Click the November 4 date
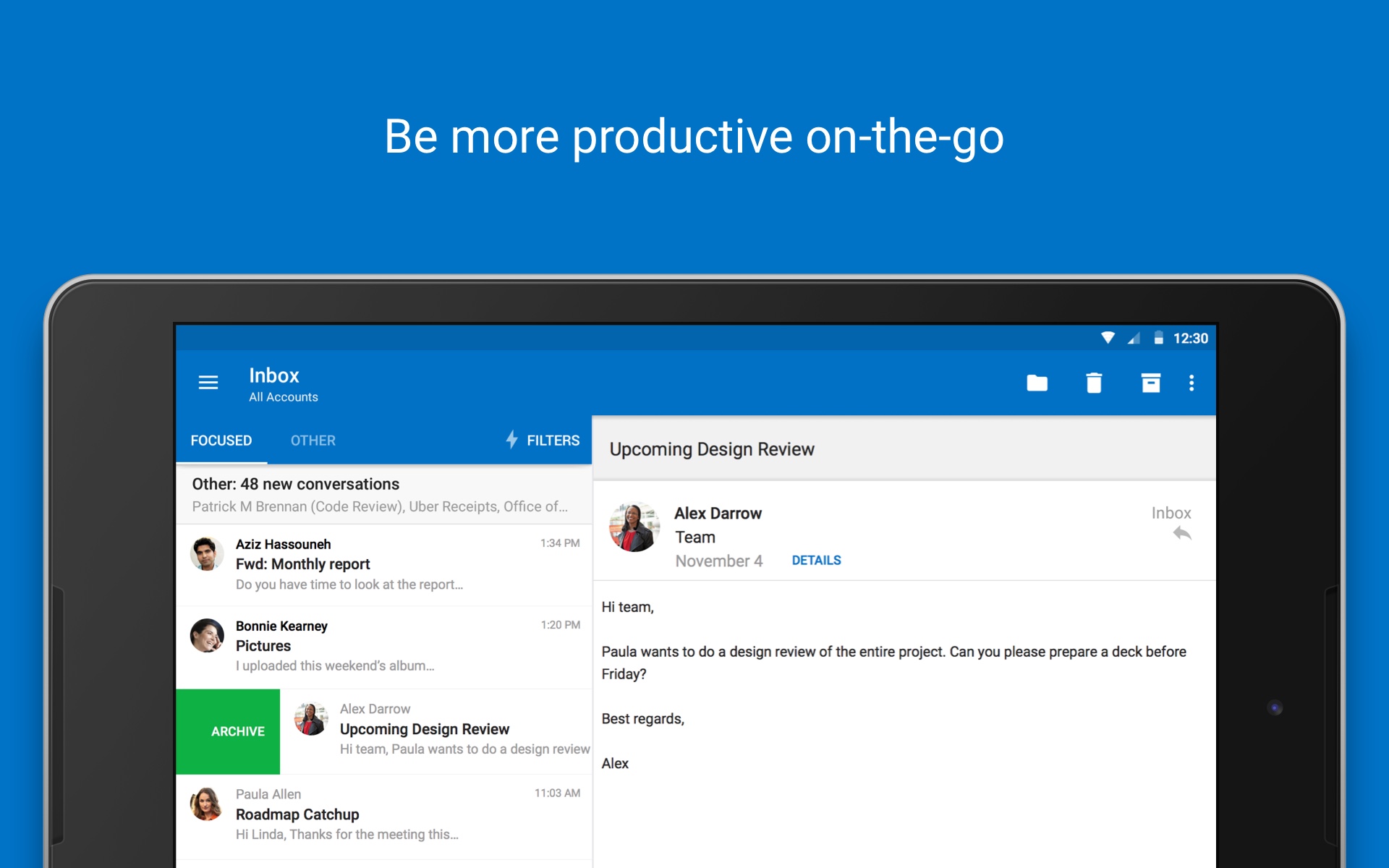The height and width of the screenshot is (868, 1389). coord(718,561)
